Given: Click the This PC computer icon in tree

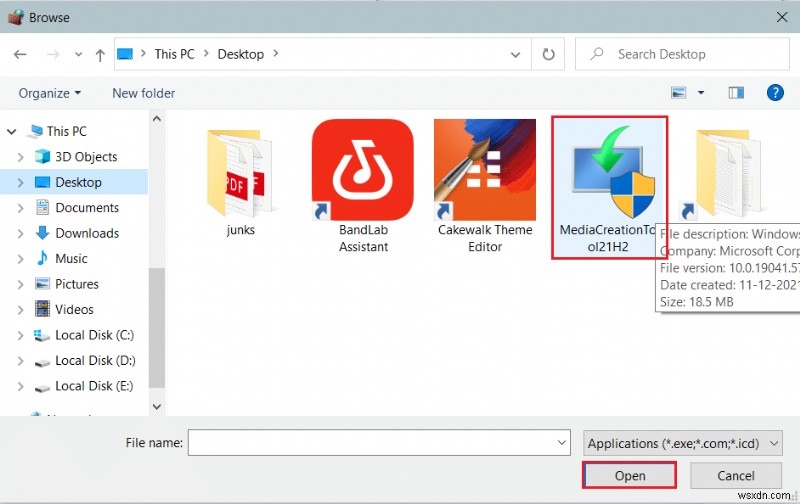Looking at the screenshot, I should [35, 131].
